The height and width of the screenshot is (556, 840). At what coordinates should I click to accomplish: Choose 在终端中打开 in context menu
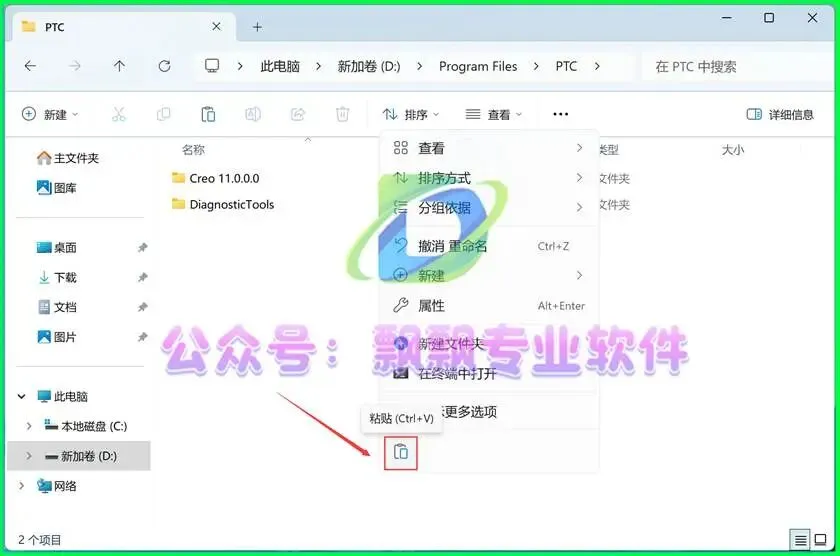click(x=489, y=373)
